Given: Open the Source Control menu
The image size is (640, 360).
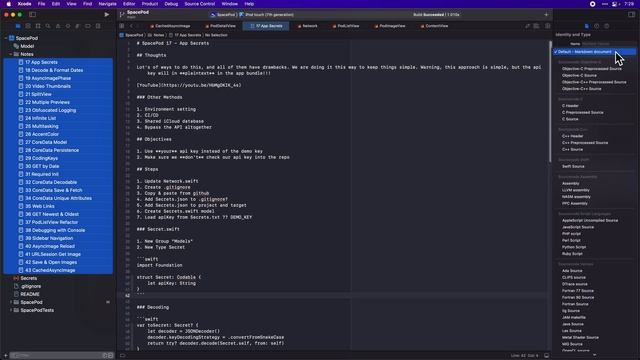Looking at the screenshot, I should point(200,4).
